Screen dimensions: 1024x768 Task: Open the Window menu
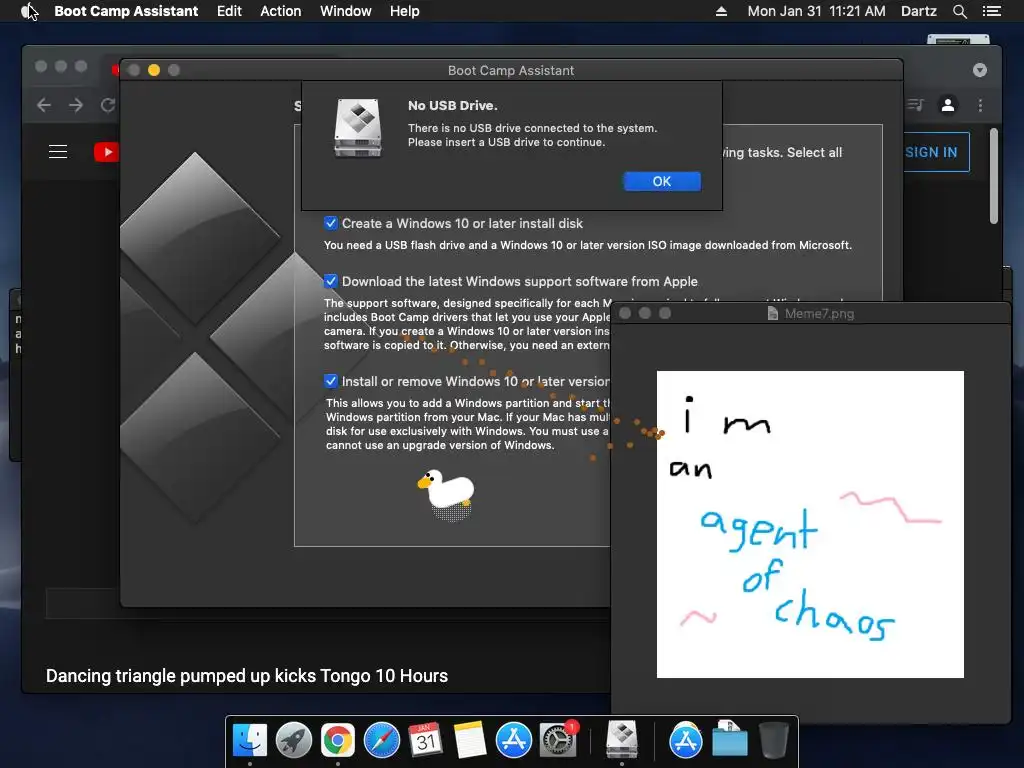pos(345,11)
